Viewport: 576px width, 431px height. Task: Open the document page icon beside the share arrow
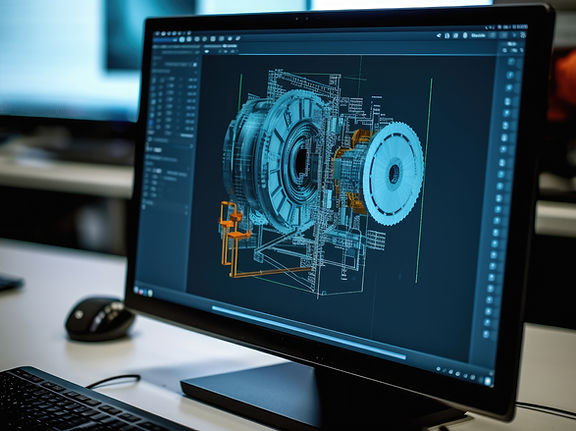pos(447,36)
